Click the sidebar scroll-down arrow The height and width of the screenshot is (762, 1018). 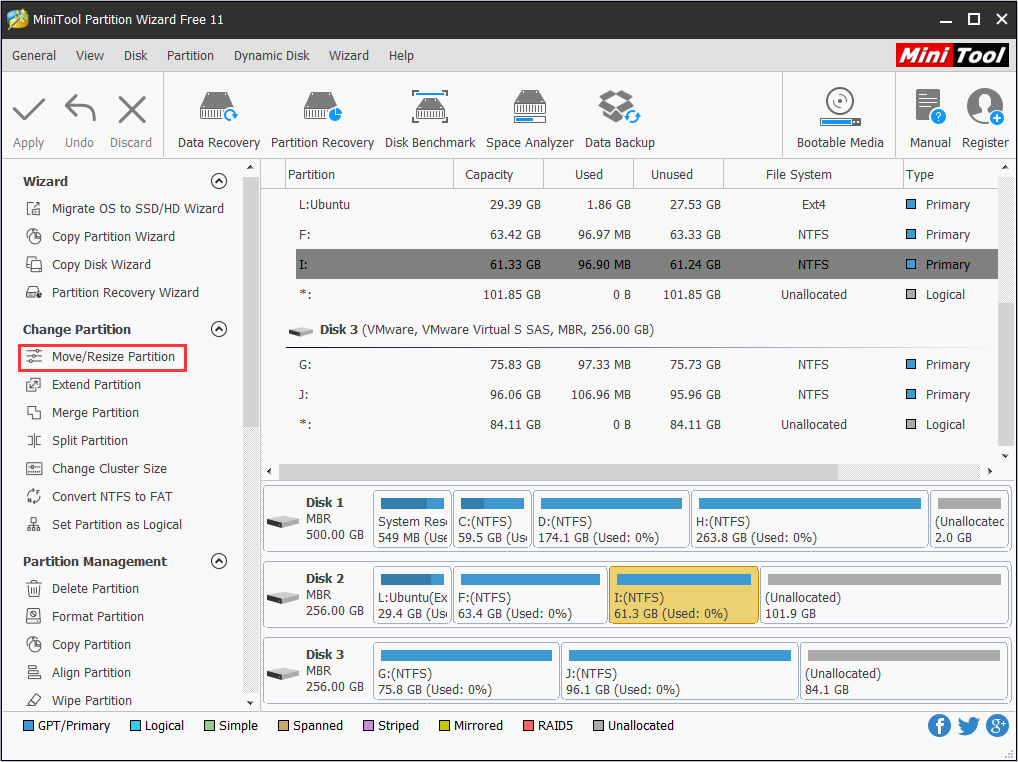[251, 702]
